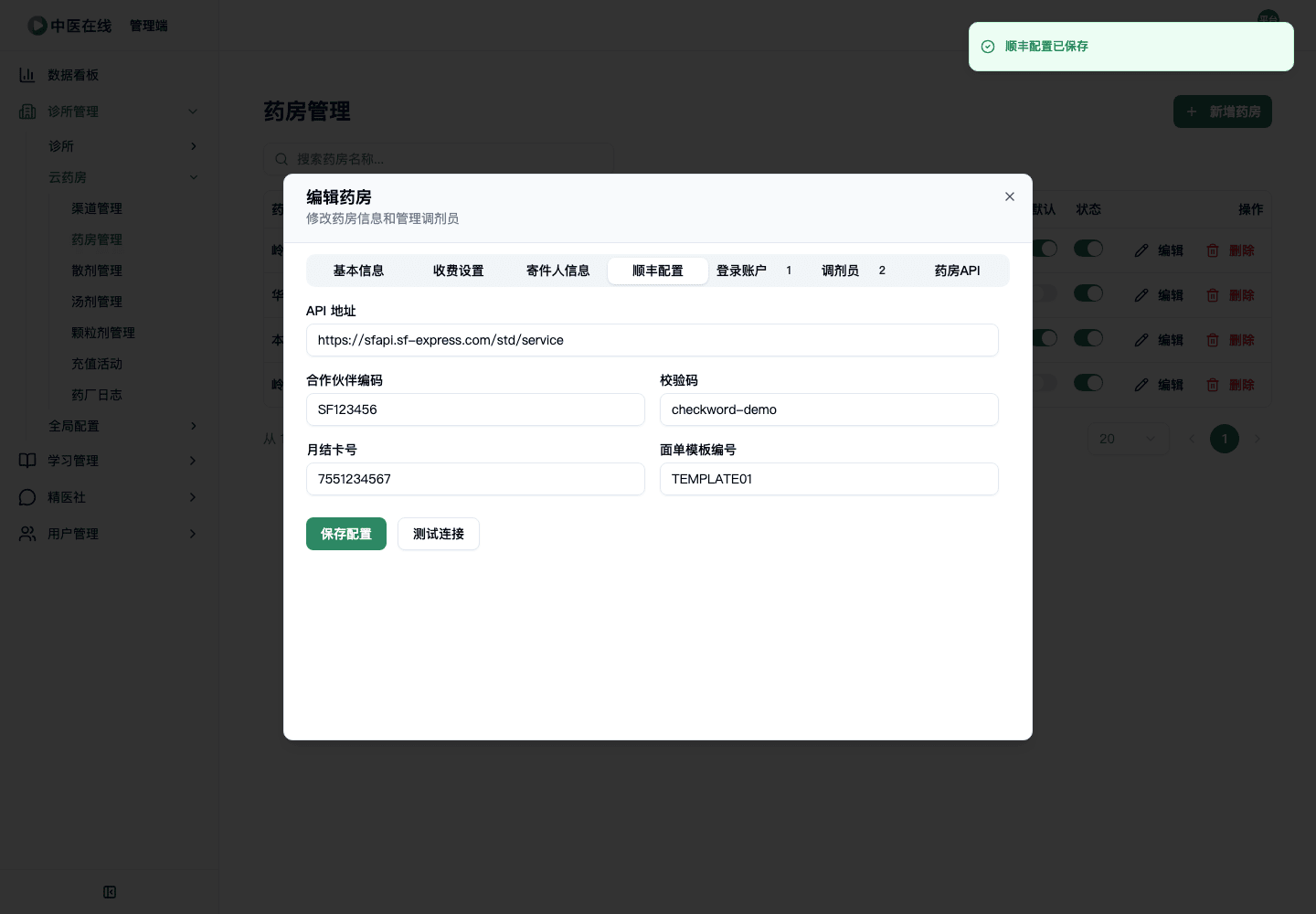Open 颗粒剂管理 in the sidebar
Image resolution: width=1316 pixels, height=914 pixels.
coord(103,333)
